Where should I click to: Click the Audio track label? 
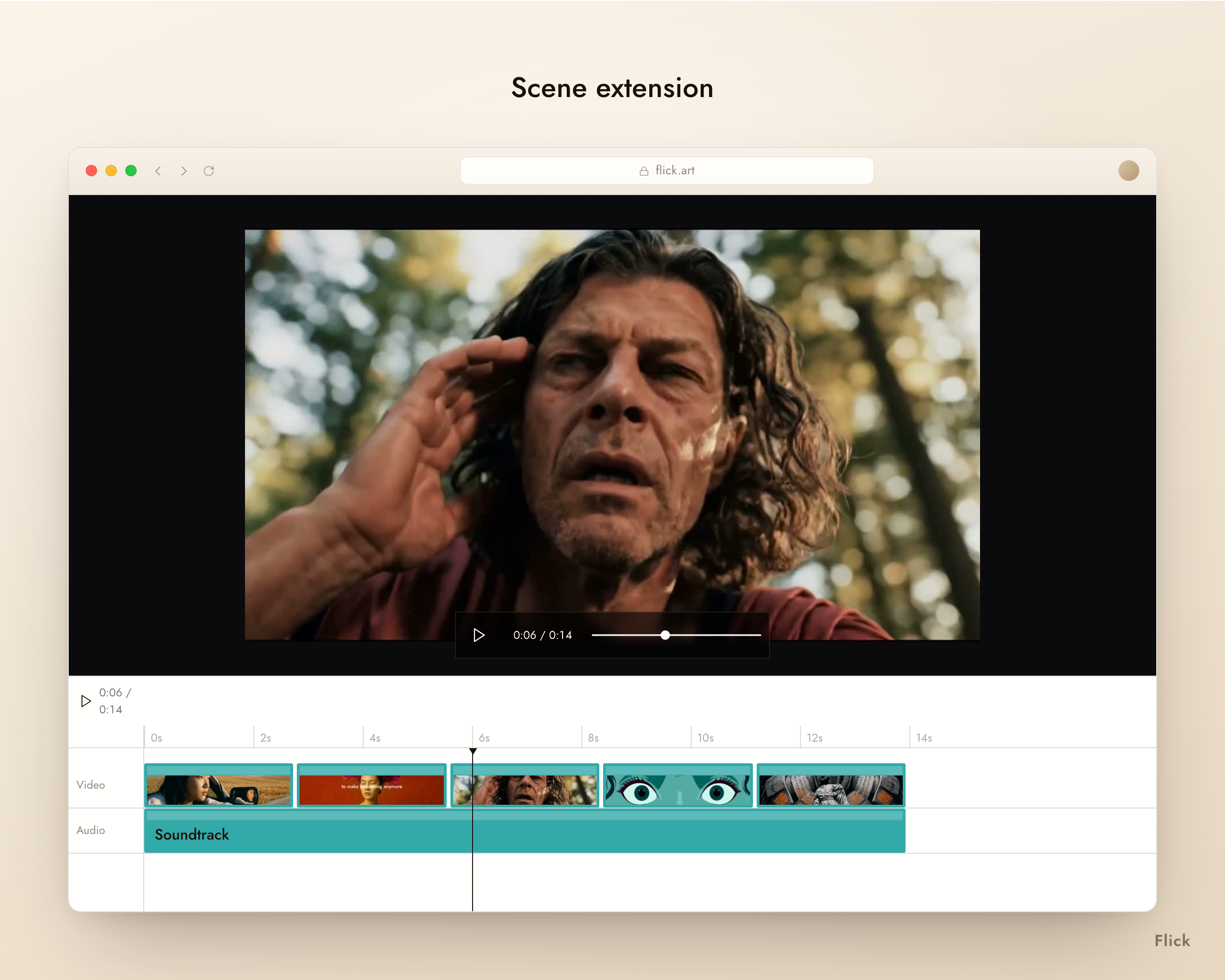pos(91,830)
